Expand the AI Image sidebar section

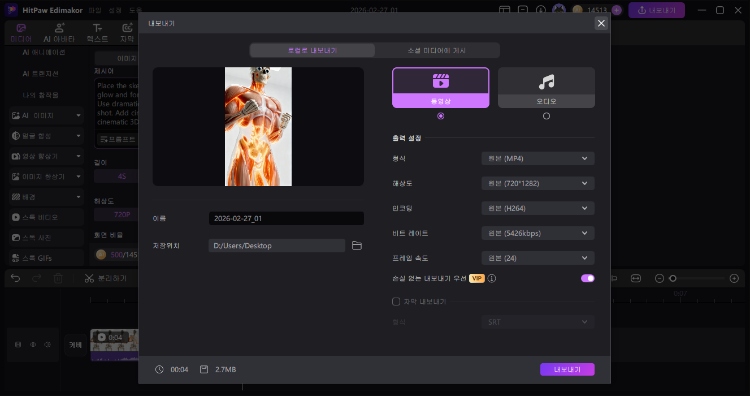click(x=46, y=116)
